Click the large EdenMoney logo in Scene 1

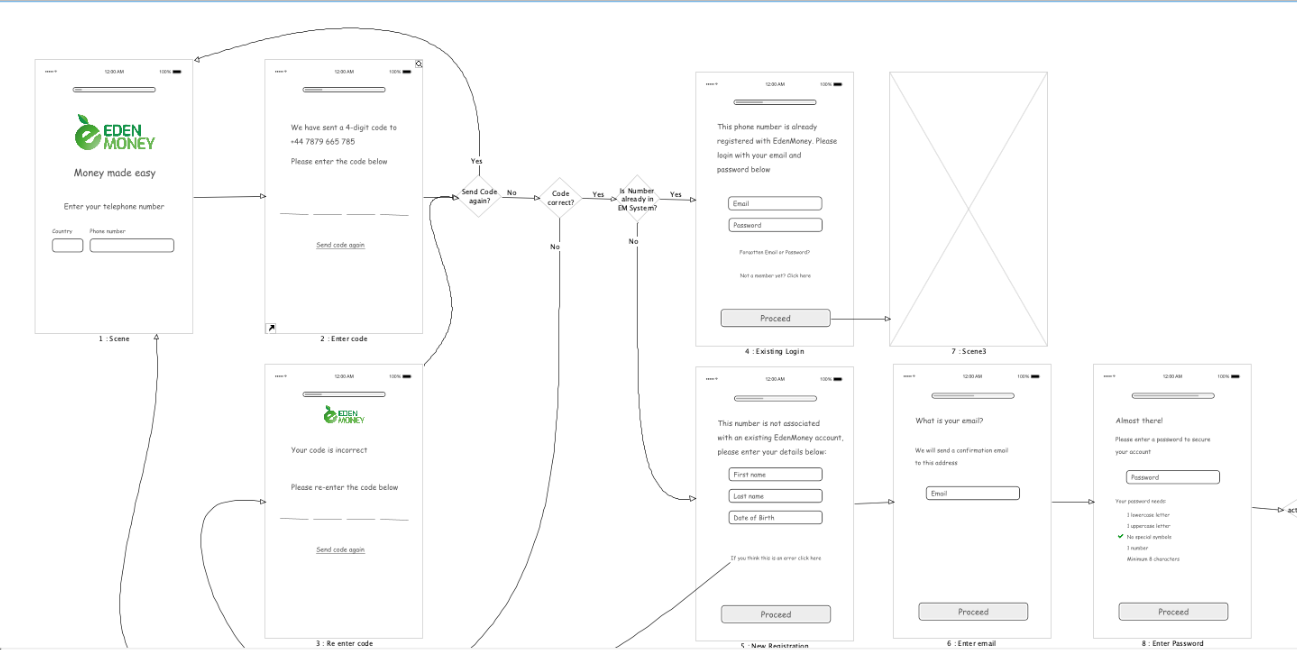pos(115,132)
